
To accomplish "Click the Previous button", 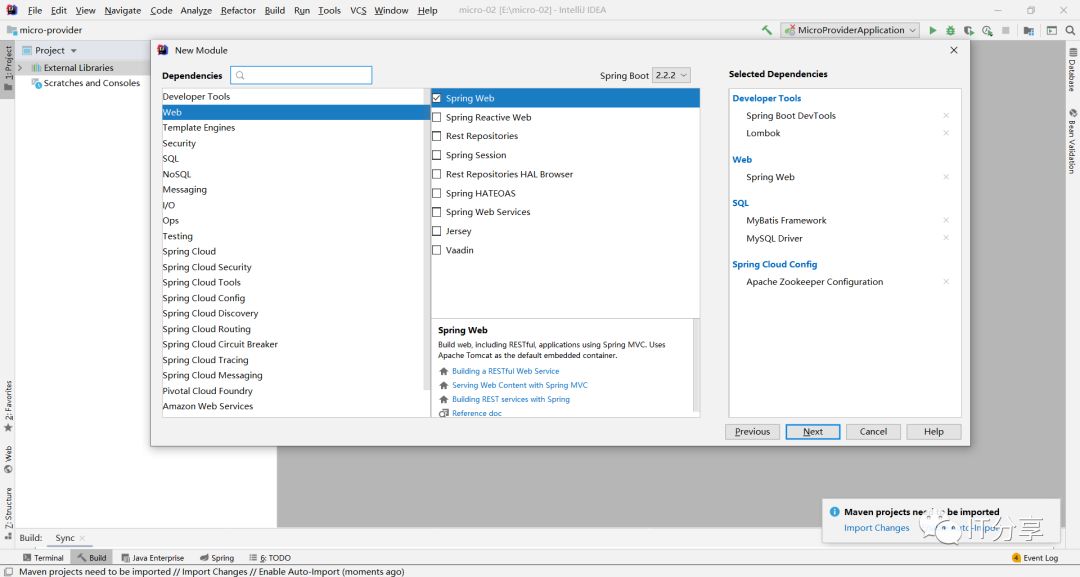I will (x=752, y=432).
